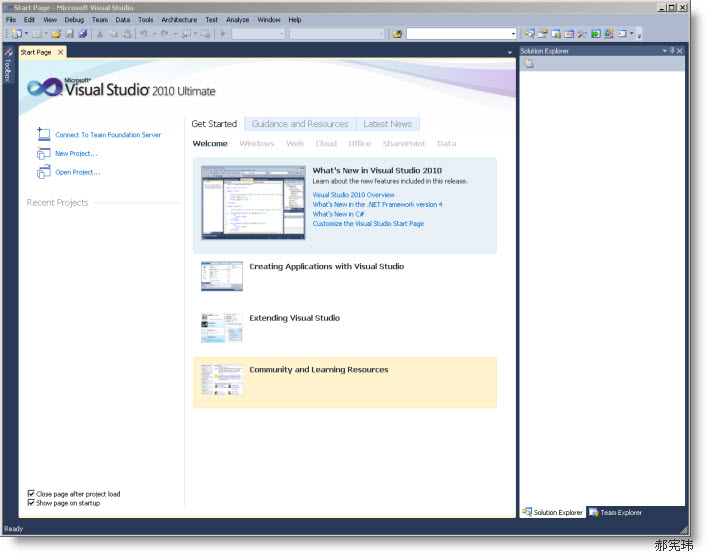Select the Windows category on Start Page
Screen dimensions: 707x553
[x=257, y=143]
